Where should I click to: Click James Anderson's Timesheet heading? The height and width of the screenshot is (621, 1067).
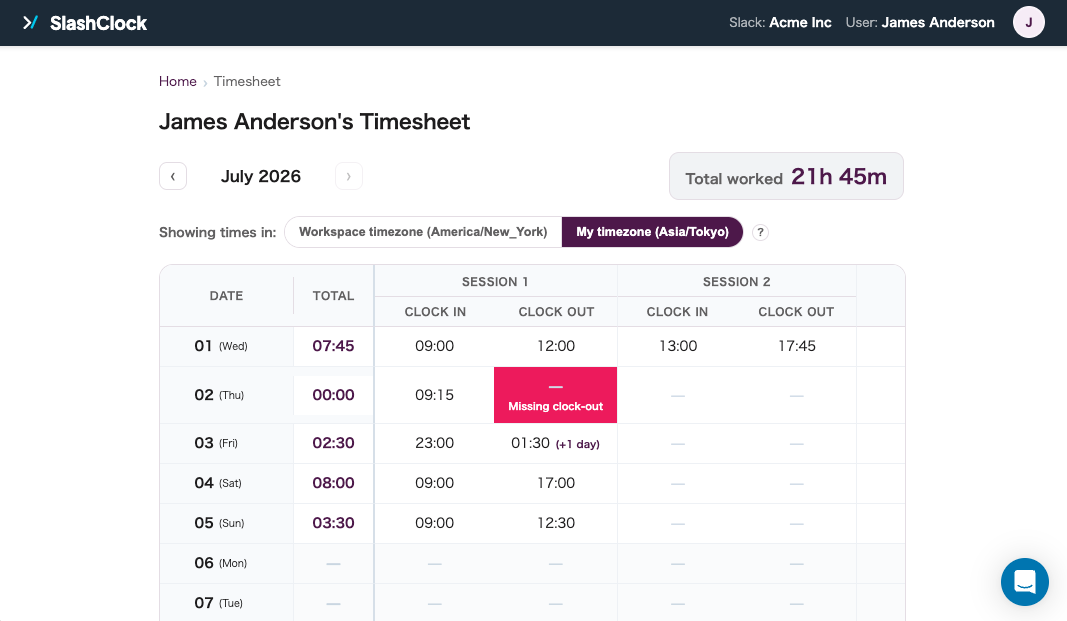coord(314,122)
